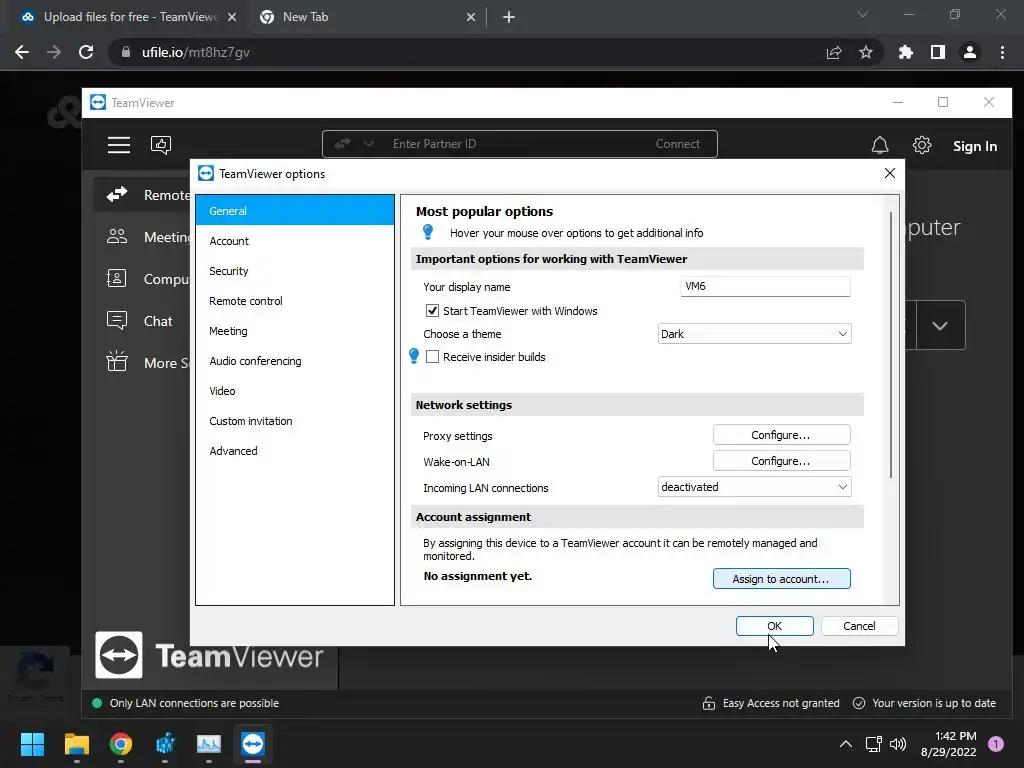Expand the connection mode dropdown near Partner ID

tap(368, 144)
